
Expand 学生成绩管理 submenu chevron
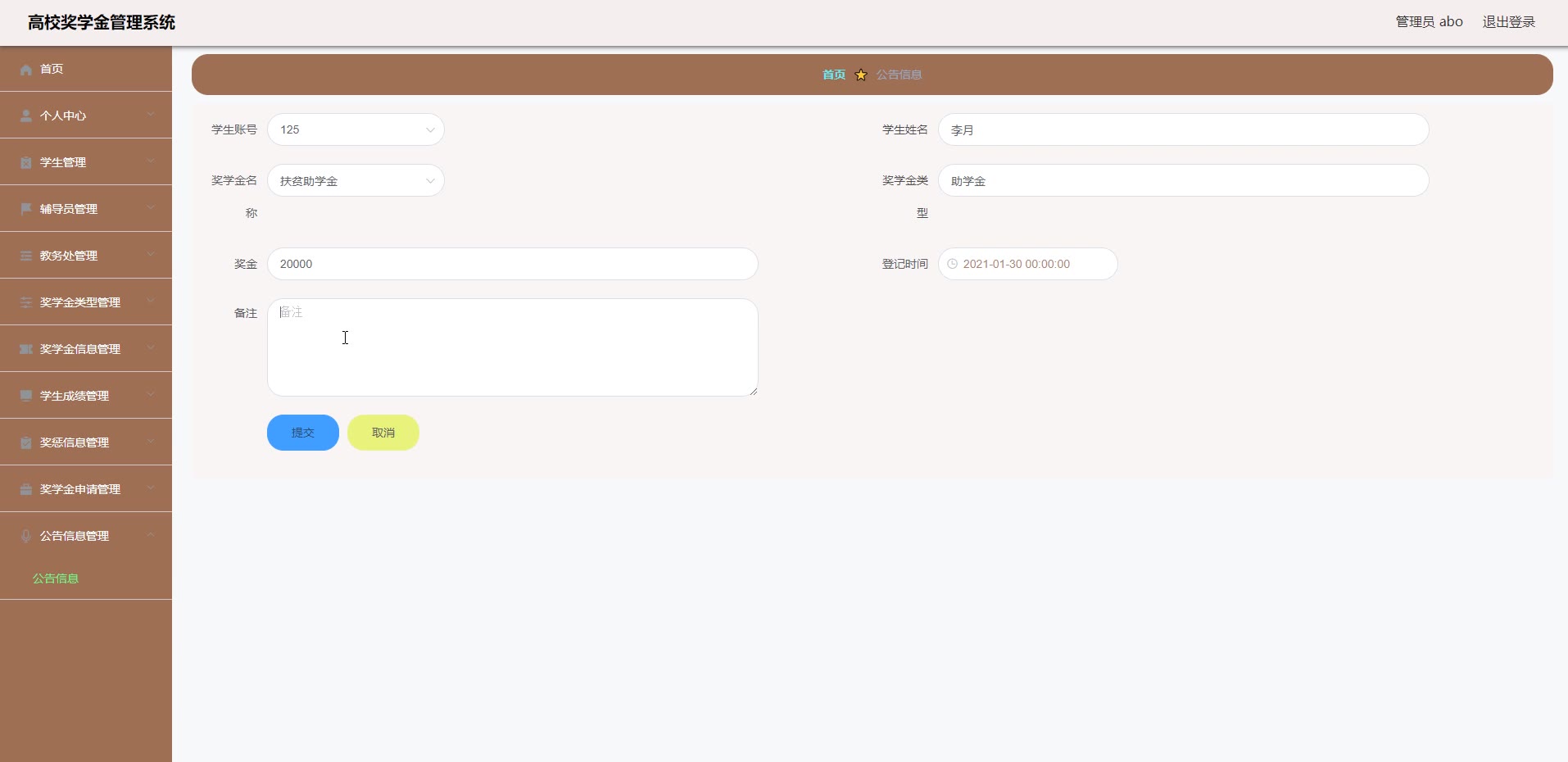click(x=151, y=395)
